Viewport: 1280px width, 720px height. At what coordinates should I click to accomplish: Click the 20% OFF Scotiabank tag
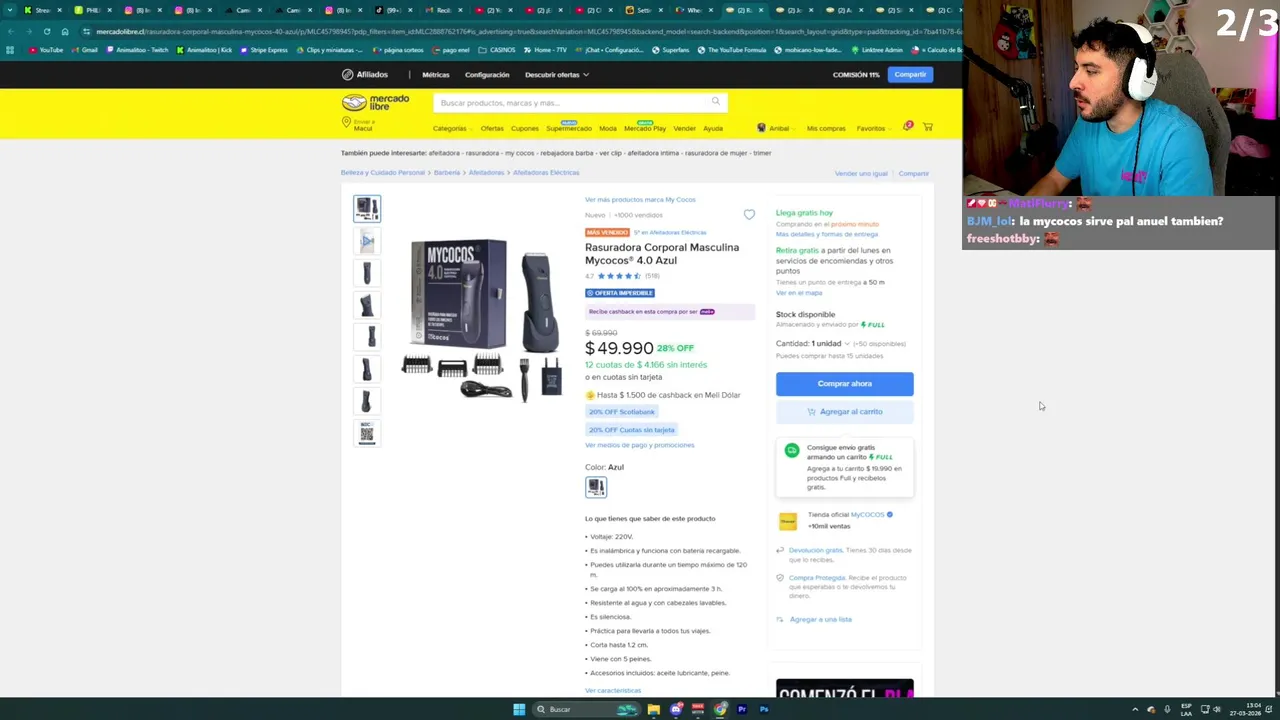pyautogui.click(x=622, y=412)
